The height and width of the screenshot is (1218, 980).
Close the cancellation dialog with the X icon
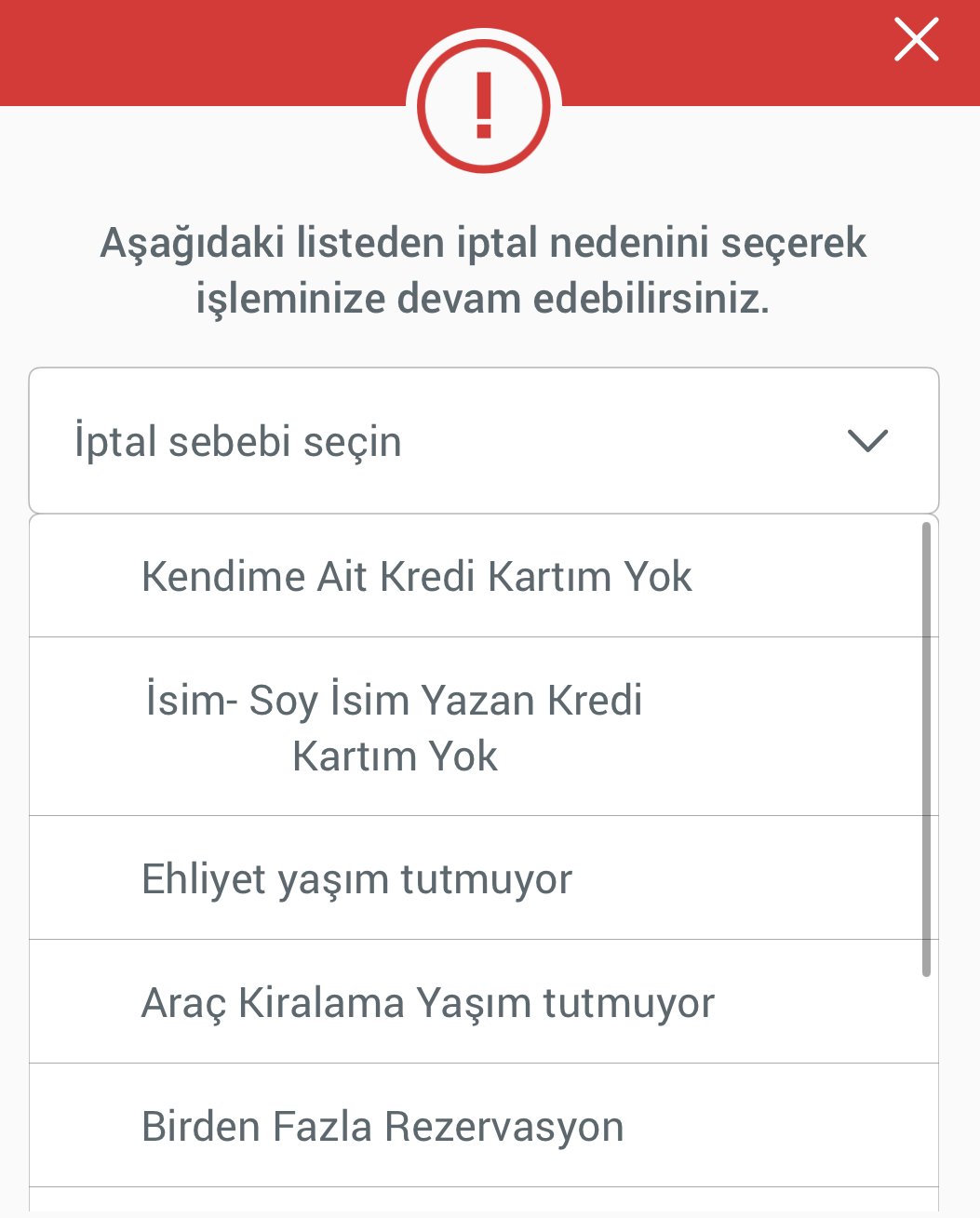click(x=917, y=40)
